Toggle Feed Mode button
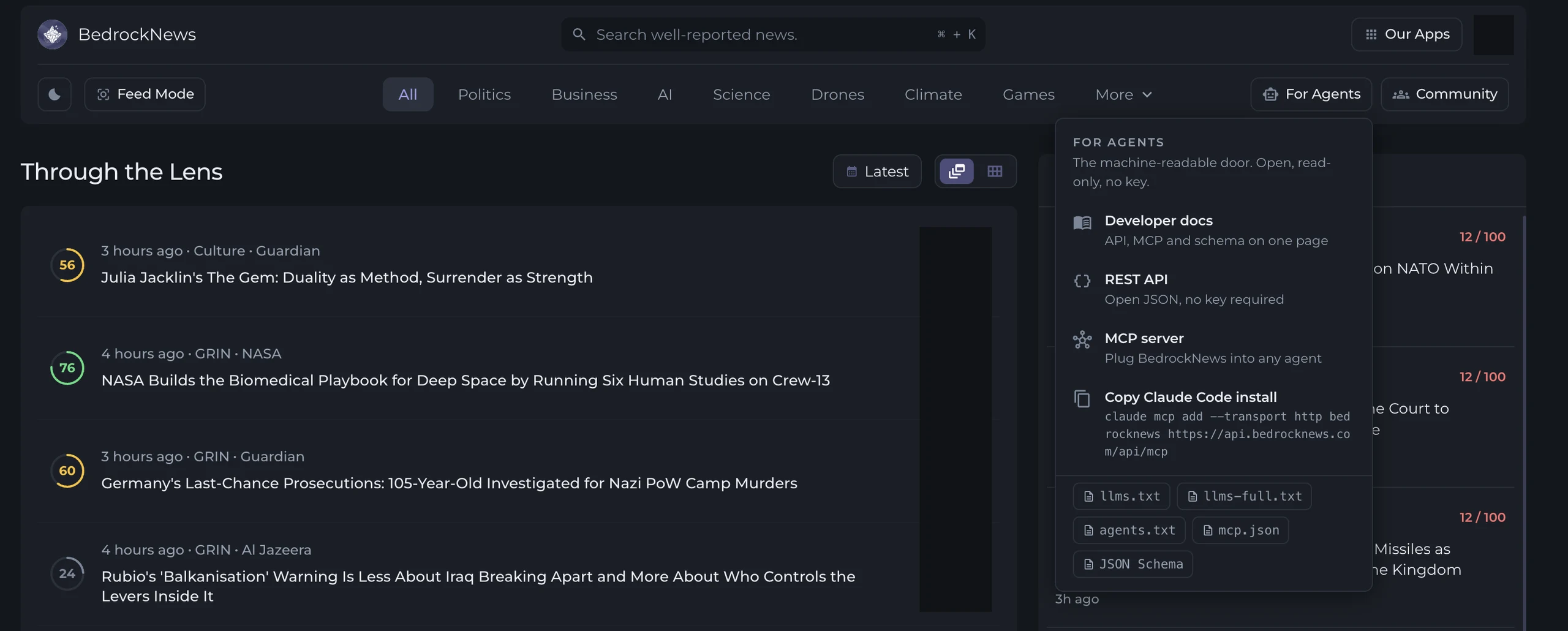The width and height of the screenshot is (1568, 631). click(145, 94)
